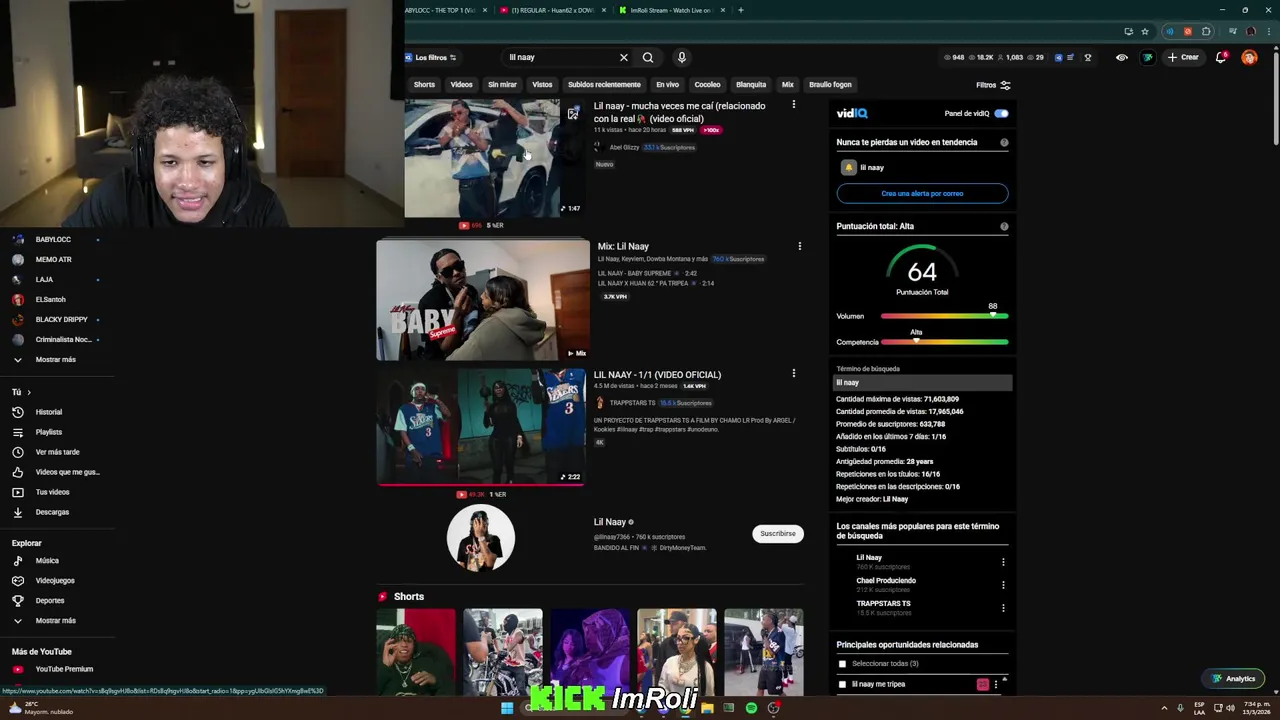Click the vidIQ eye icon in header
Image resolution: width=1280 pixels, height=720 pixels.
(x=1122, y=57)
